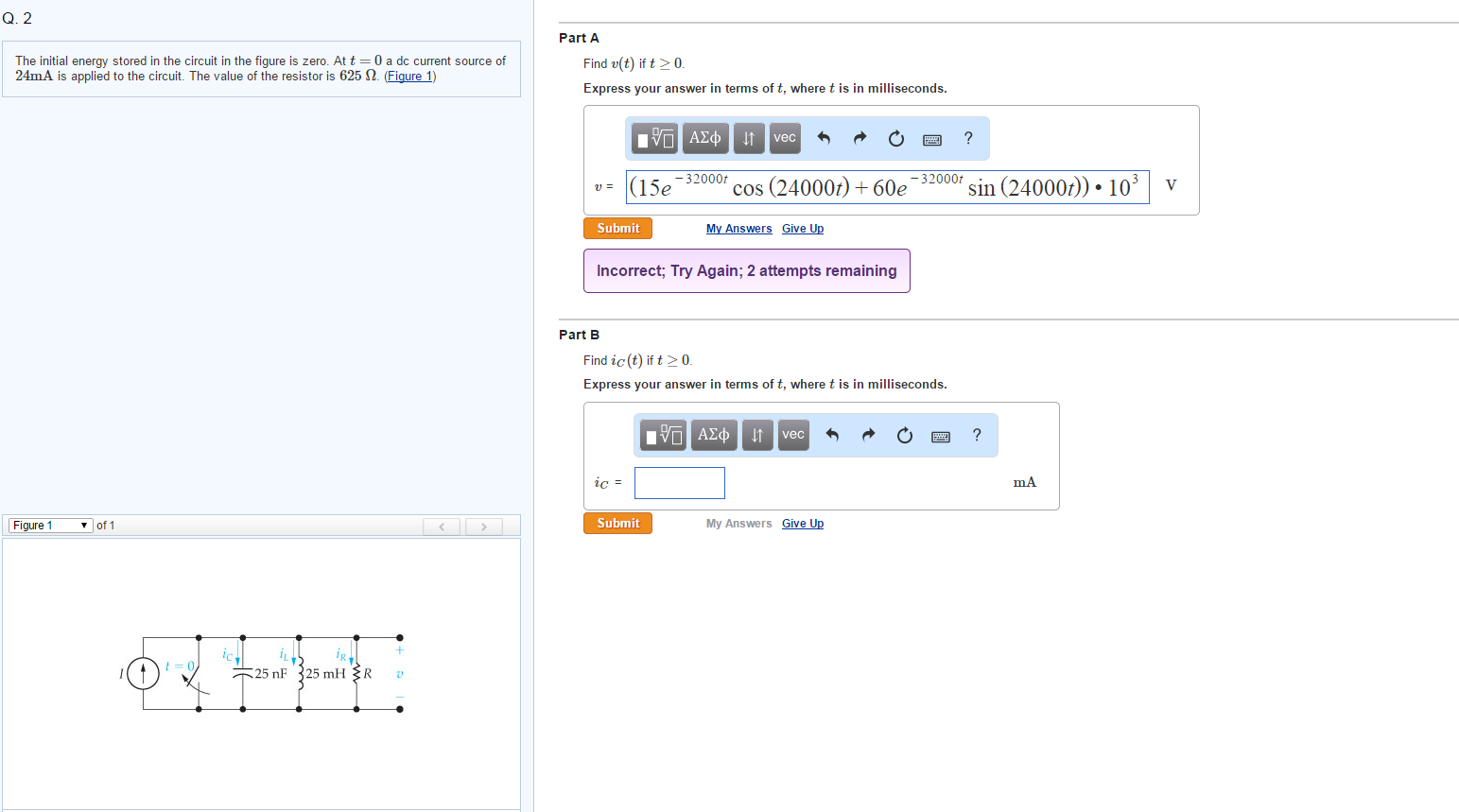Image resolution: width=1459 pixels, height=812 pixels.
Task: Open the Greek symbols ΑΣΦ palette in Part A
Action: coord(704,137)
